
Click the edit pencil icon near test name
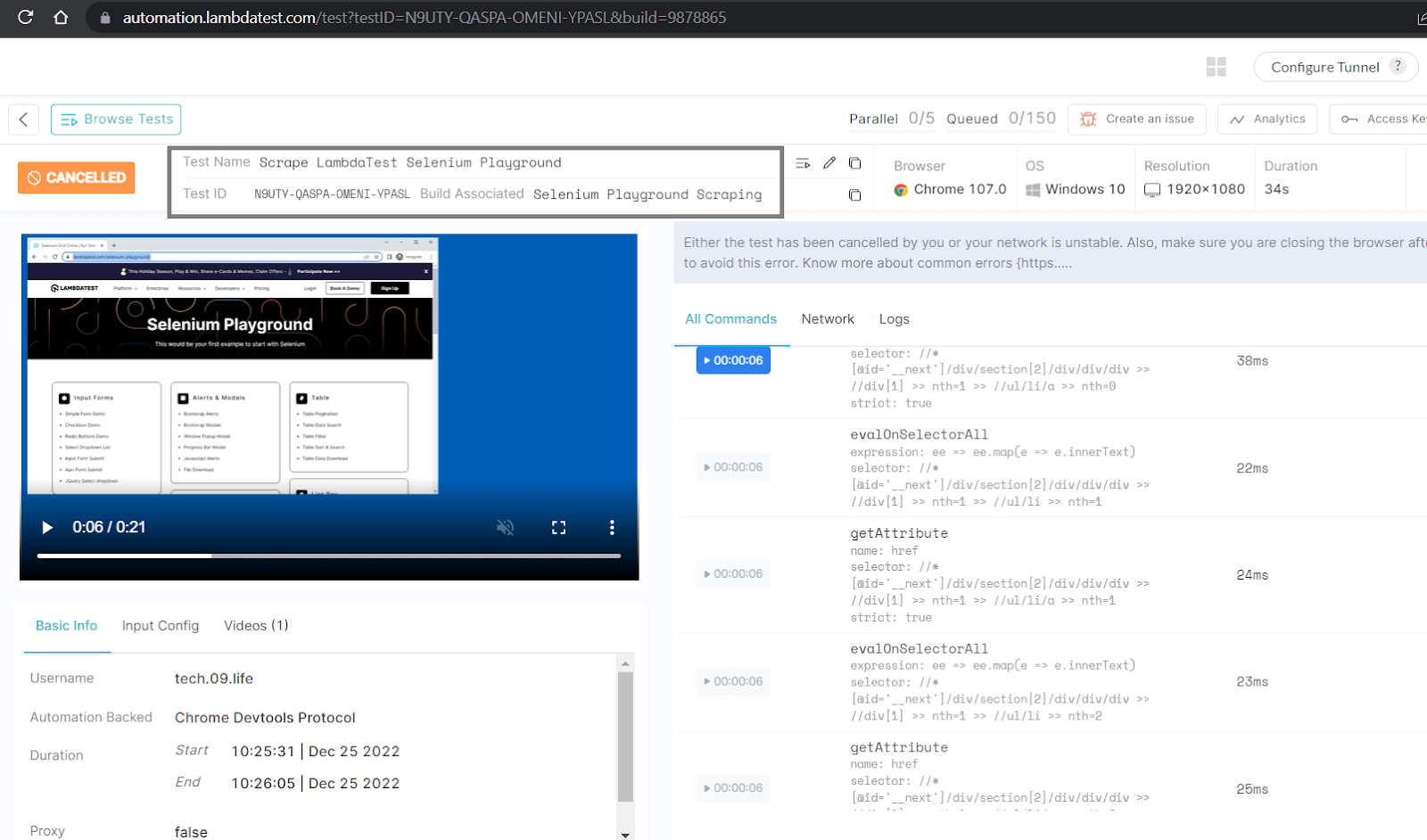[829, 162]
